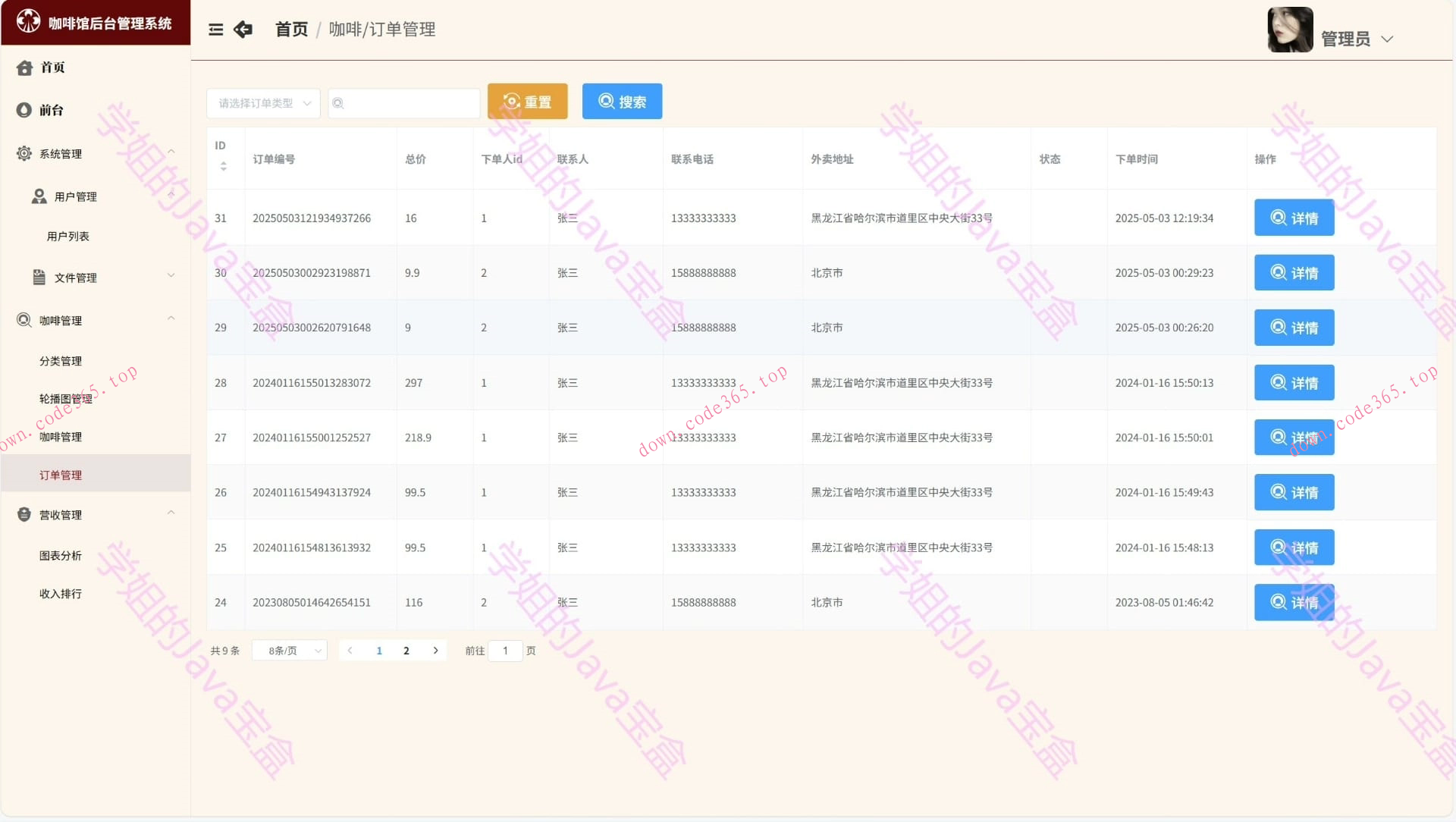Open 分类管理 in the sidebar
This screenshot has width=1456, height=822.
pyautogui.click(x=61, y=361)
